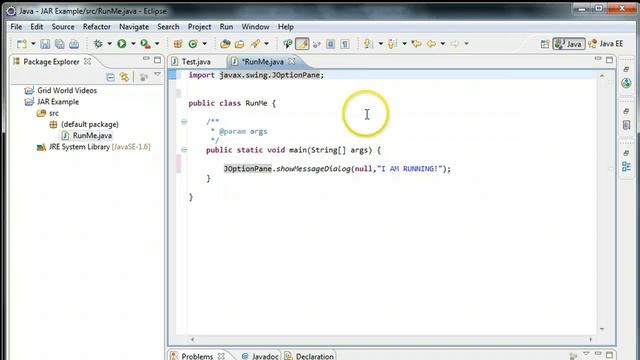Toggle Show Whitespace Characters
Viewport: 640px width, 360px height.
345,44
